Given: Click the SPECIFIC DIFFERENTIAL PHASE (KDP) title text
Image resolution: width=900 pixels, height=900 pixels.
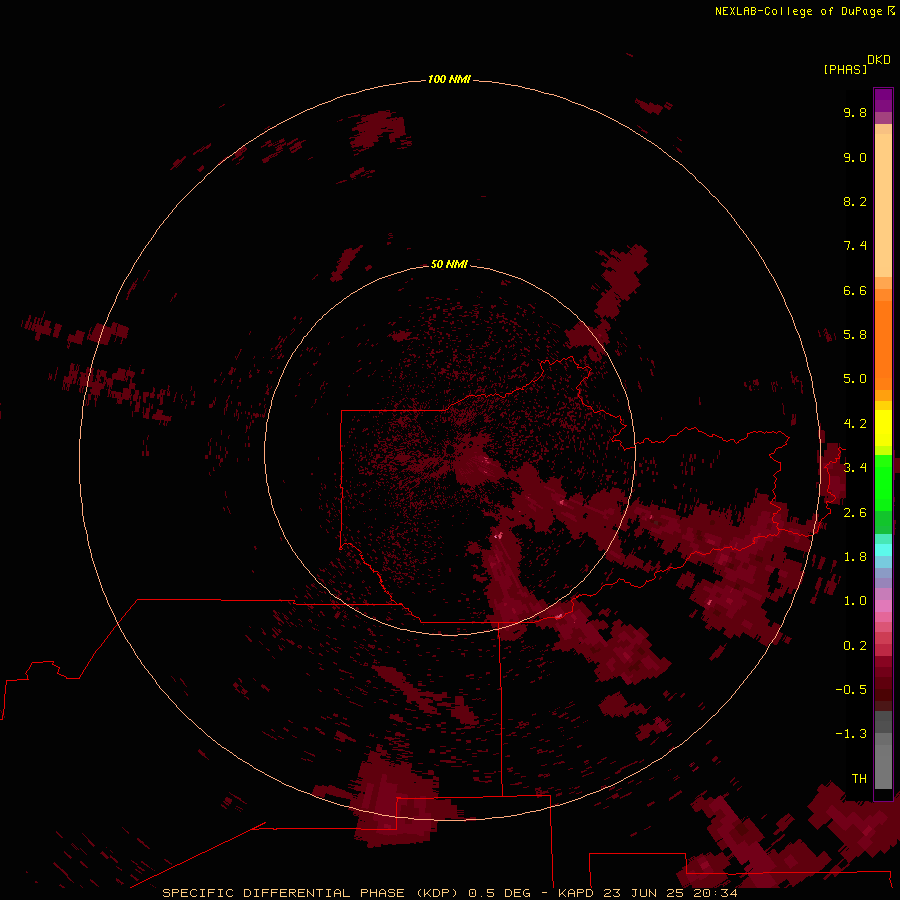Looking at the screenshot, I should pyautogui.click(x=311, y=893).
